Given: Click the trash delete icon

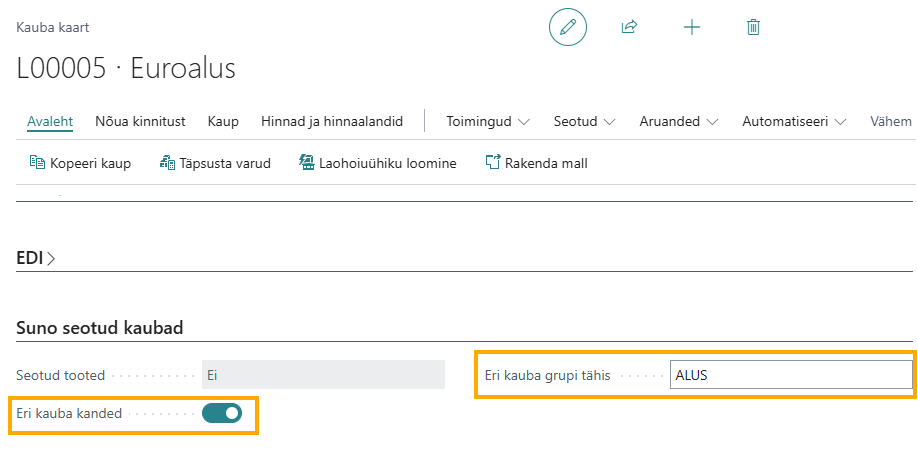Looking at the screenshot, I should (753, 28).
